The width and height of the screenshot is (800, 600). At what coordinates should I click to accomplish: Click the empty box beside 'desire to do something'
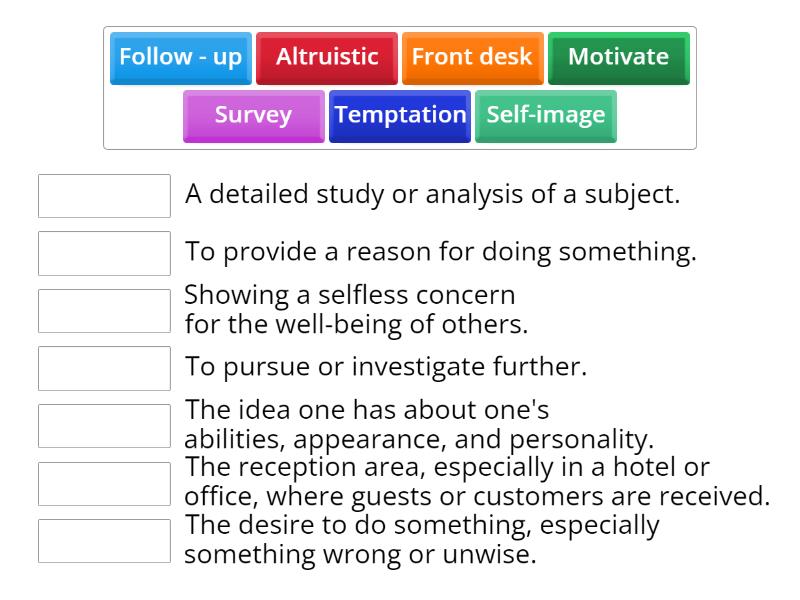pos(104,541)
